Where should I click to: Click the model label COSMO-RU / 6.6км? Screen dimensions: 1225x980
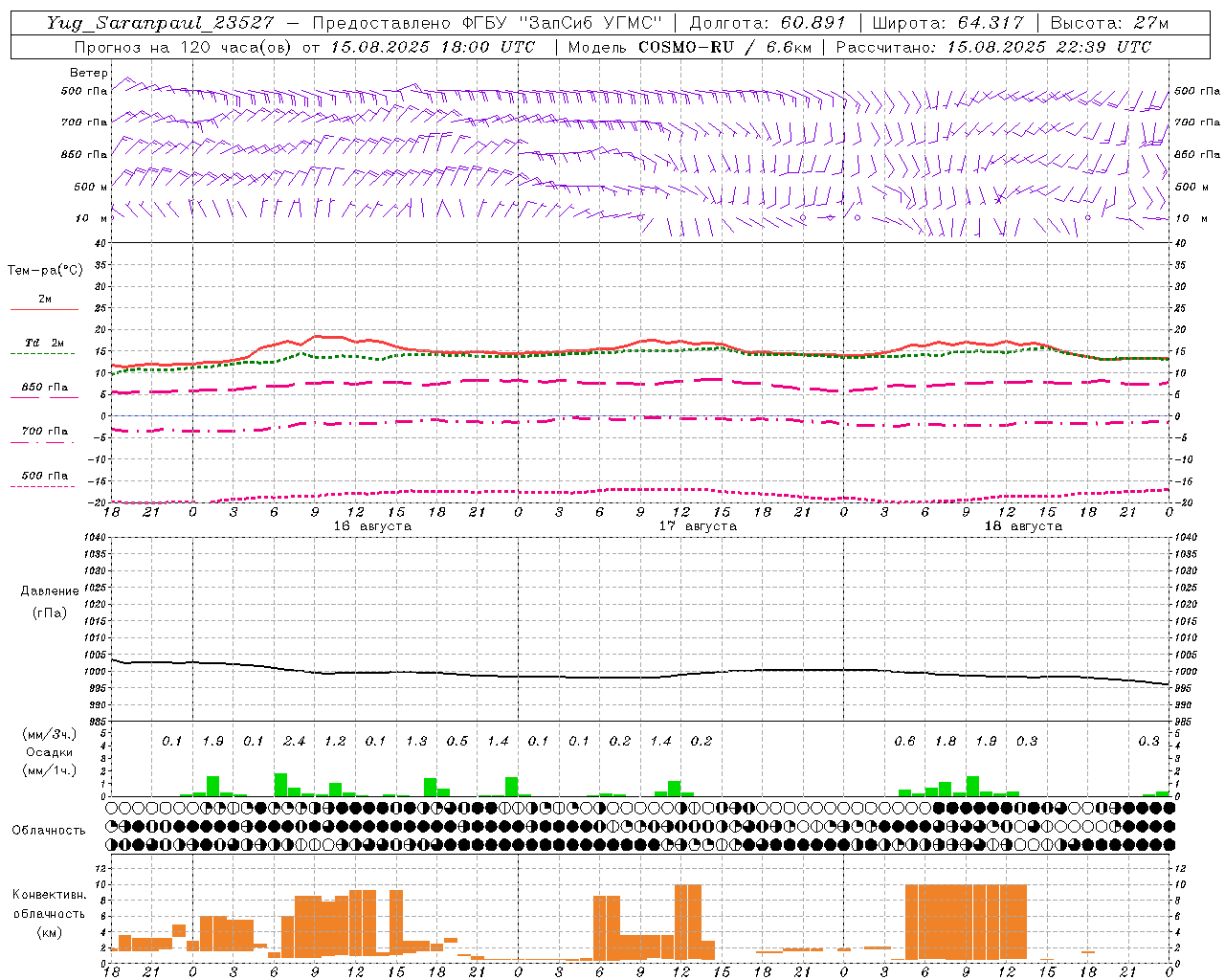(724, 47)
